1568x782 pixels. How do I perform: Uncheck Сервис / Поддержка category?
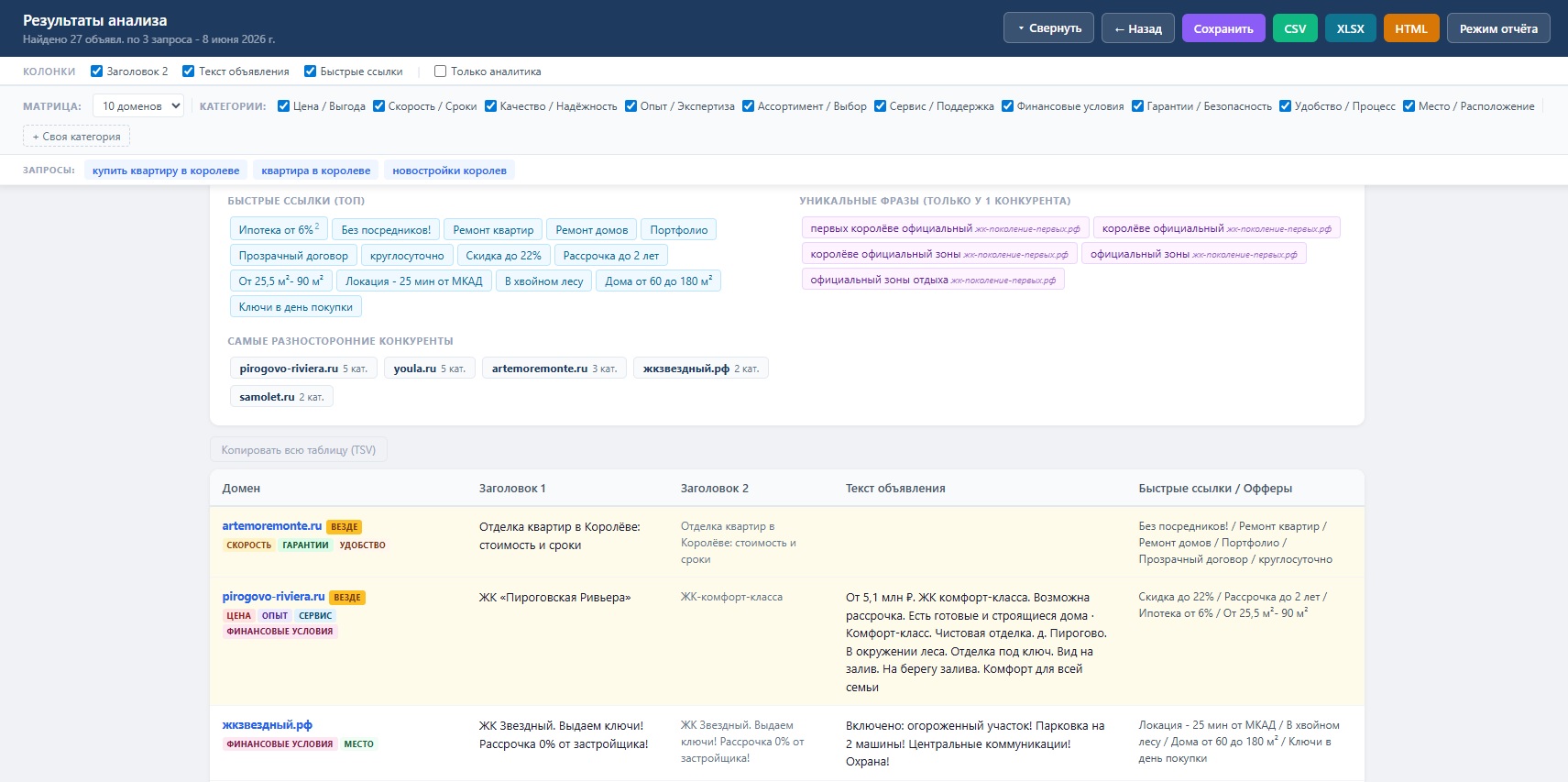(880, 106)
